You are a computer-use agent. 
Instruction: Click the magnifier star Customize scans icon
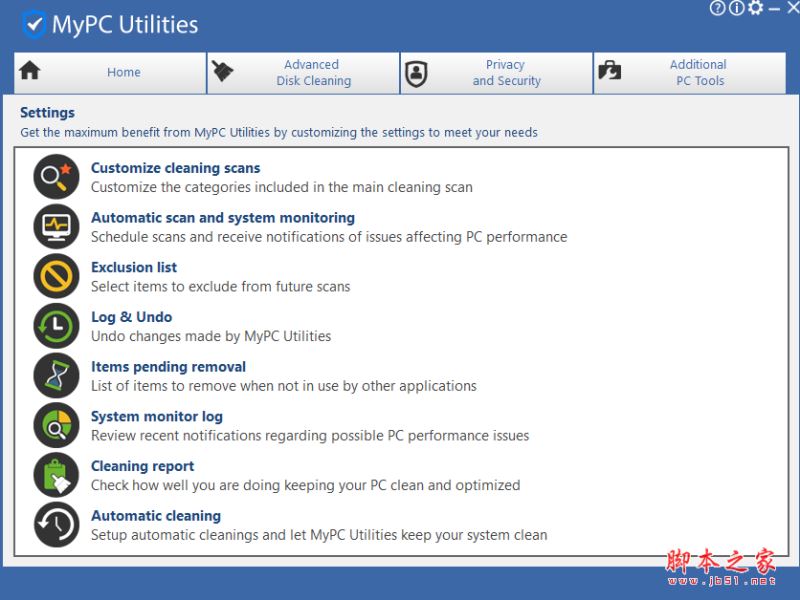(x=57, y=177)
